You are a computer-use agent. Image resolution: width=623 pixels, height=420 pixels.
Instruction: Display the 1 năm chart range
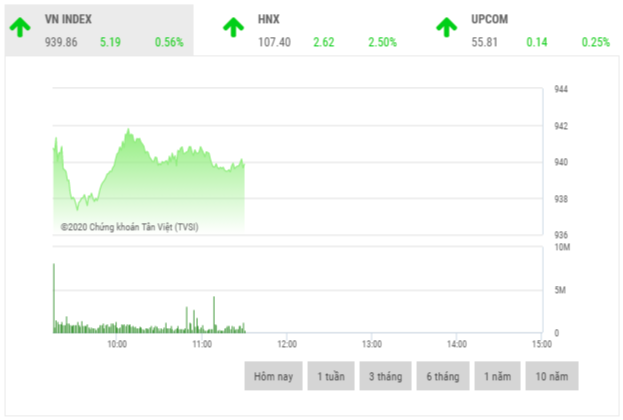(497, 376)
